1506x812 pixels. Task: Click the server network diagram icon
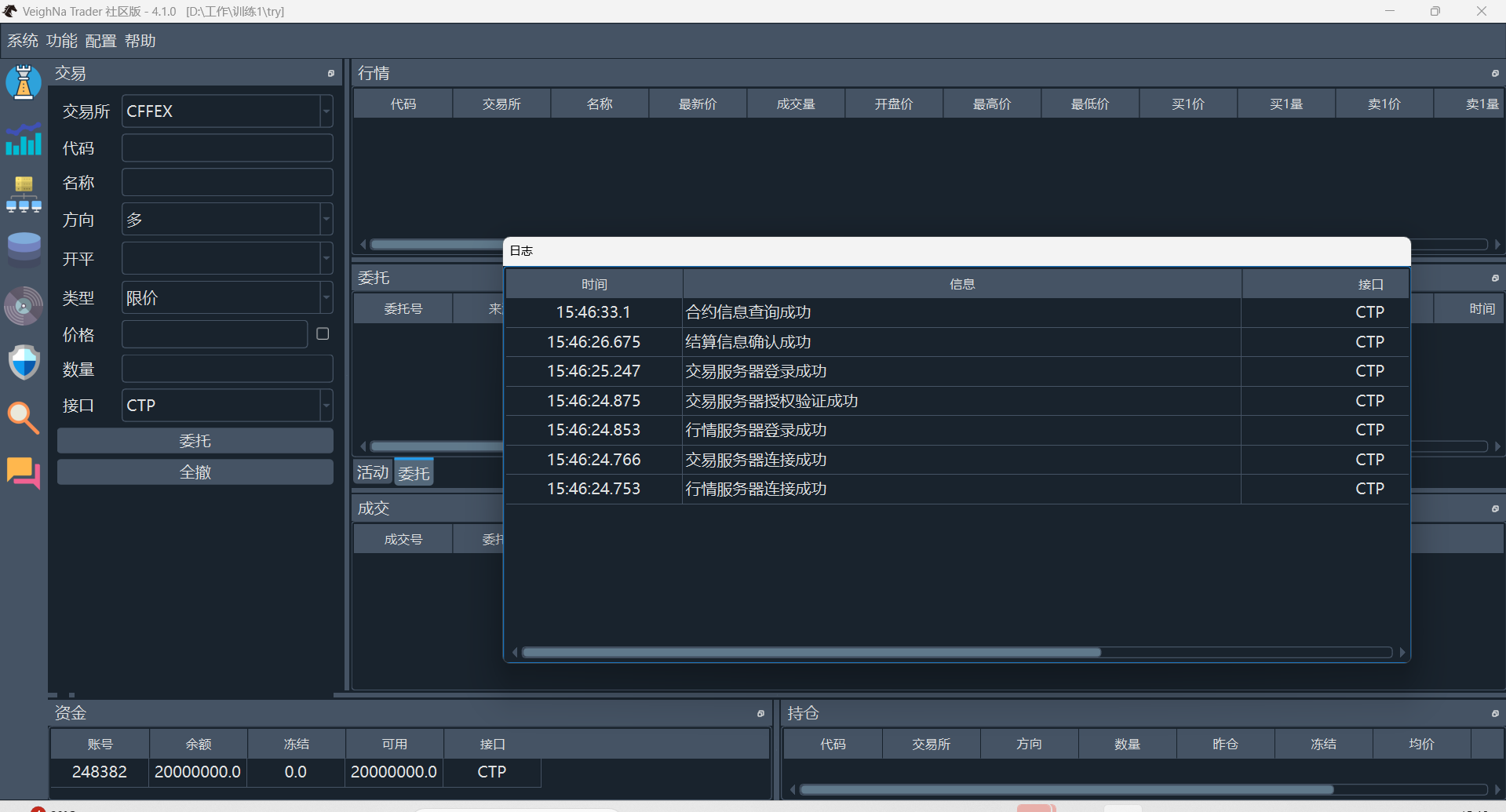pyautogui.click(x=24, y=195)
